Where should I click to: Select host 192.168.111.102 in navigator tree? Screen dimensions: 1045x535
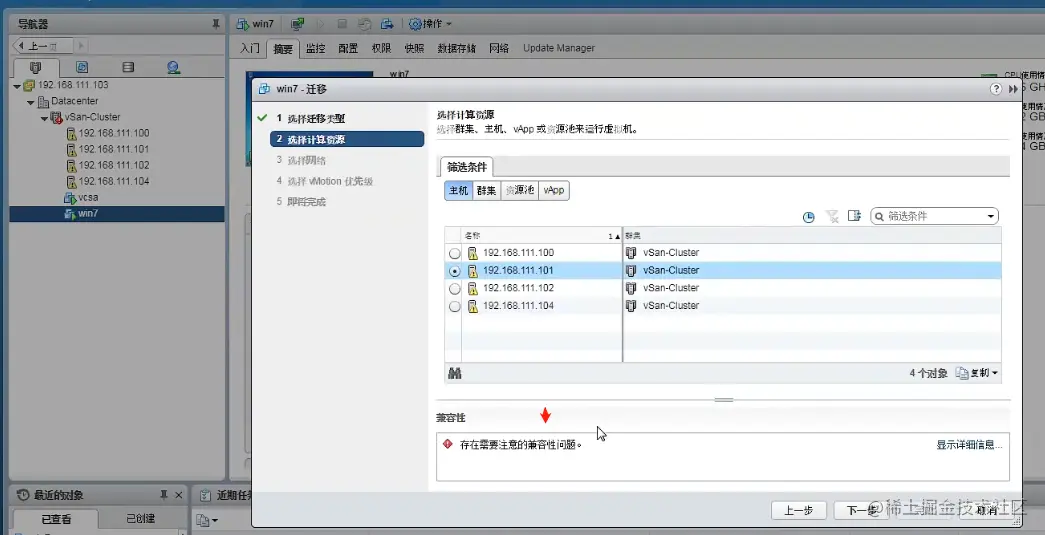tap(113, 165)
